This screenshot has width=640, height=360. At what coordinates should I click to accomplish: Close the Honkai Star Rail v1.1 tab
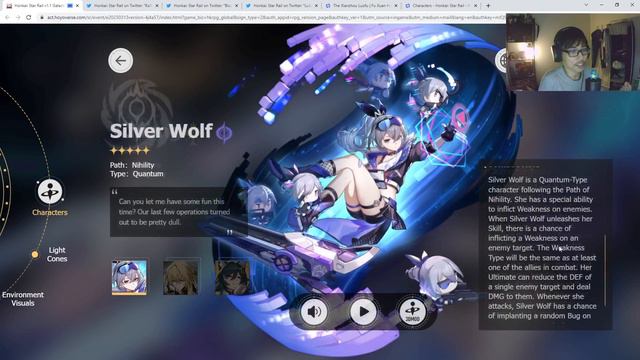click(x=77, y=6)
